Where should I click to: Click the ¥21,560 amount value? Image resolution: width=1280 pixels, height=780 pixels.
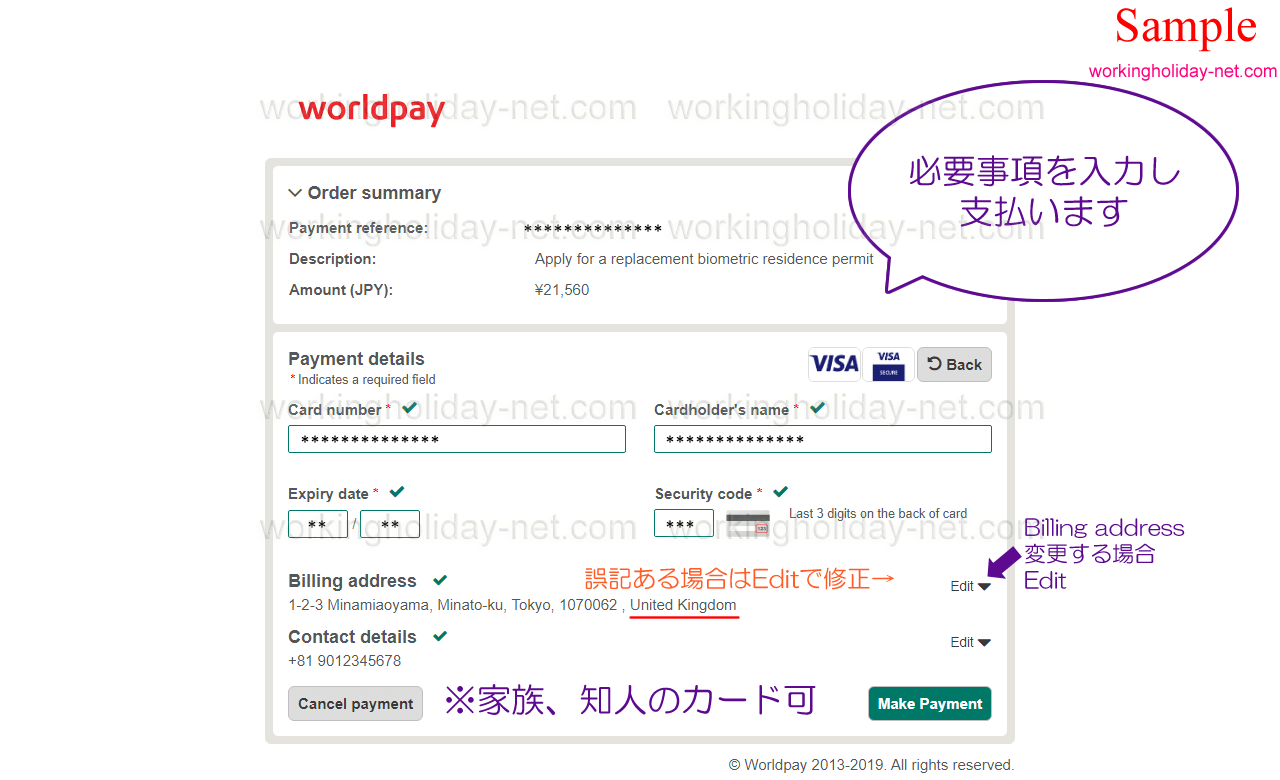click(x=562, y=290)
